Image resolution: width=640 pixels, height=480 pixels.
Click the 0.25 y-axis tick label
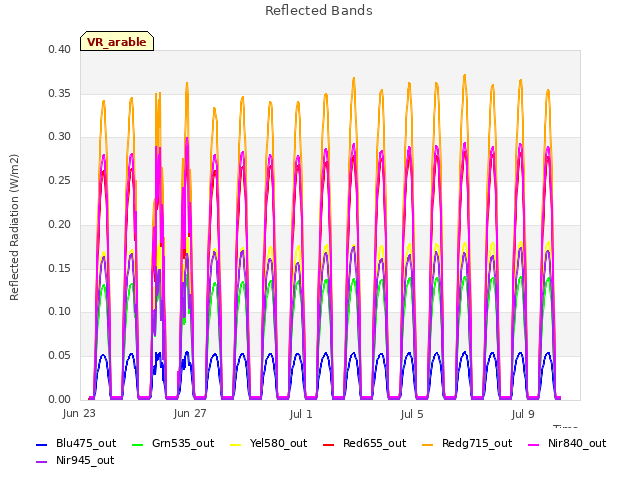tap(60, 180)
